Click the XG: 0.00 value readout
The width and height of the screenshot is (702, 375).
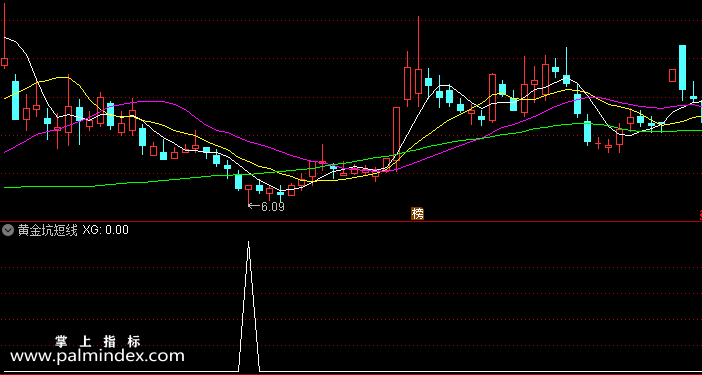click(x=106, y=230)
